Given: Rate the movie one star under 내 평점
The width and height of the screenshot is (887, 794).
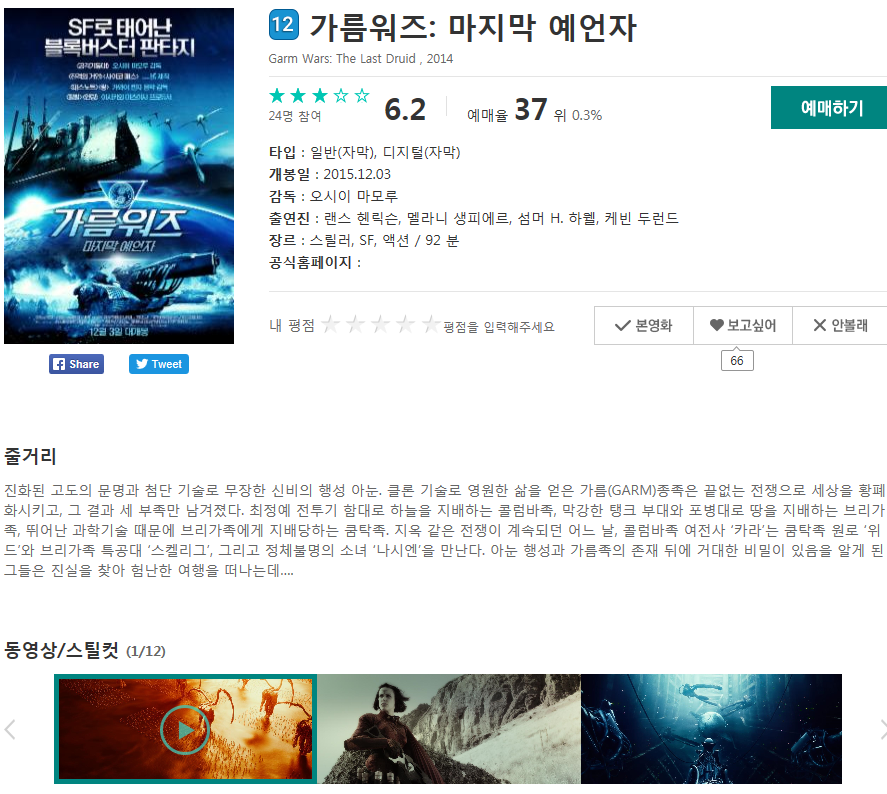Looking at the screenshot, I should pos(330,324).
